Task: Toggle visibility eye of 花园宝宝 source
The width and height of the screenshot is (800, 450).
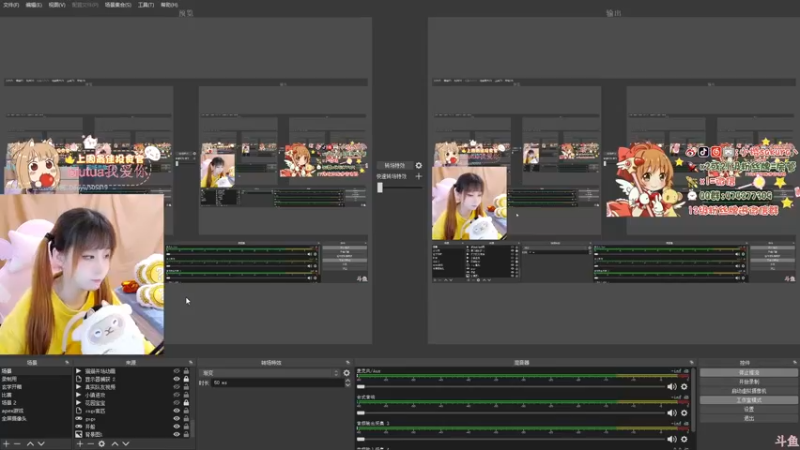Action: [x=177, y=403]
